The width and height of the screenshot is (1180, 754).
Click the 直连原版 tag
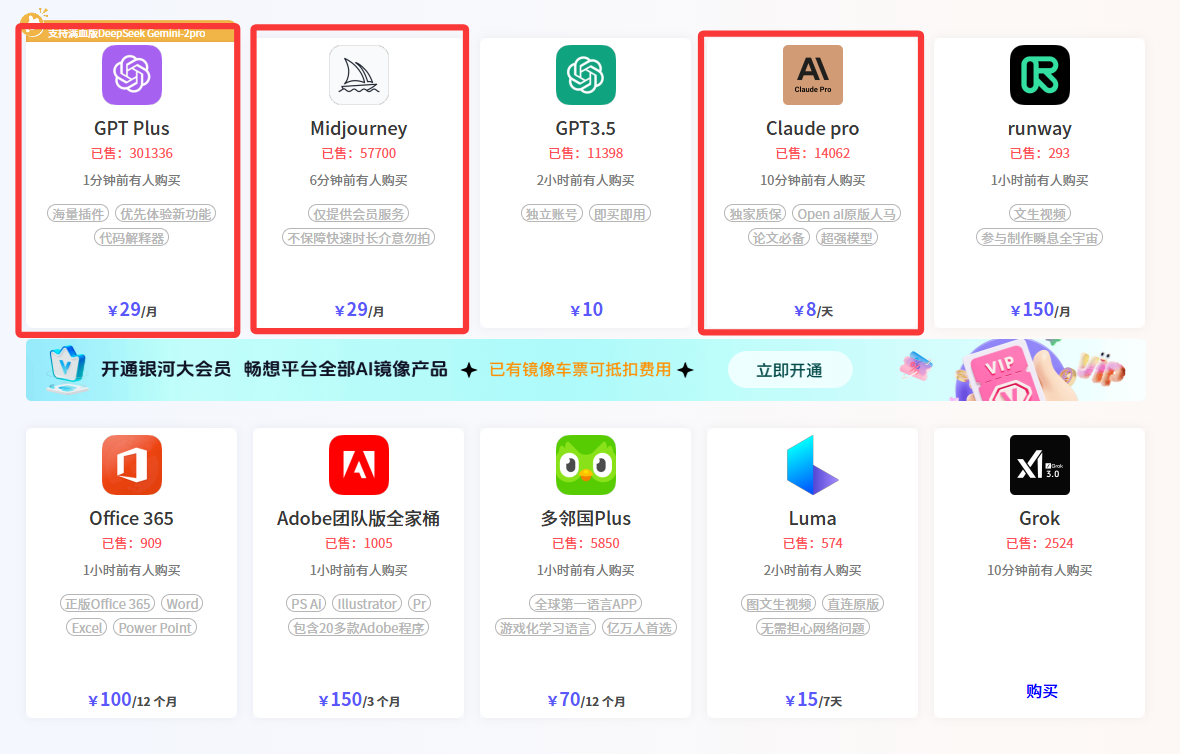[853, 604]
